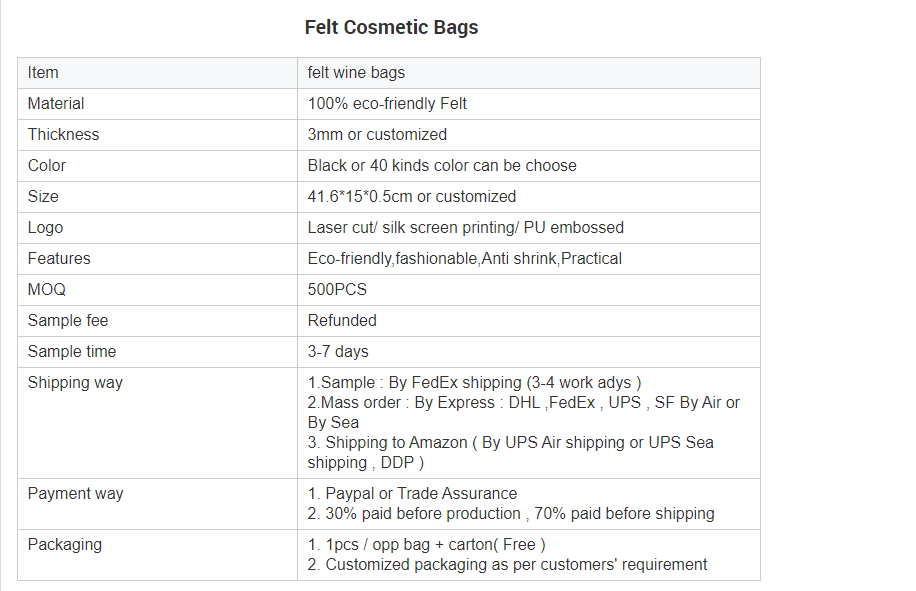Select the Item label cell
Viewport: 916px width, 591px height.
[x=158, y=73]
